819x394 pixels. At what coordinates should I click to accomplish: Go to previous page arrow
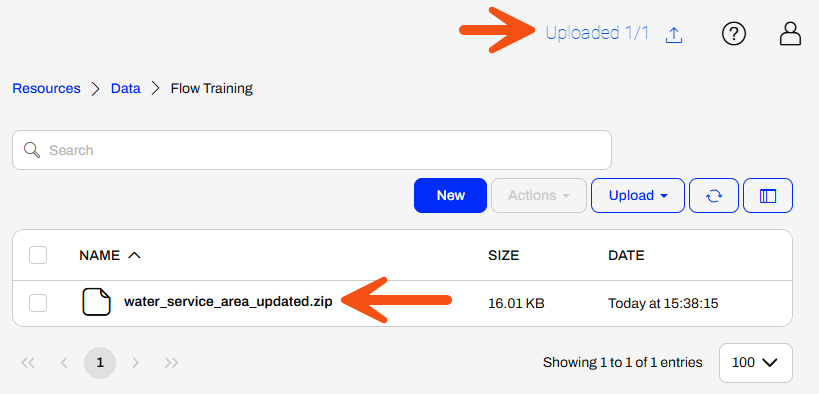pos(64,362)
